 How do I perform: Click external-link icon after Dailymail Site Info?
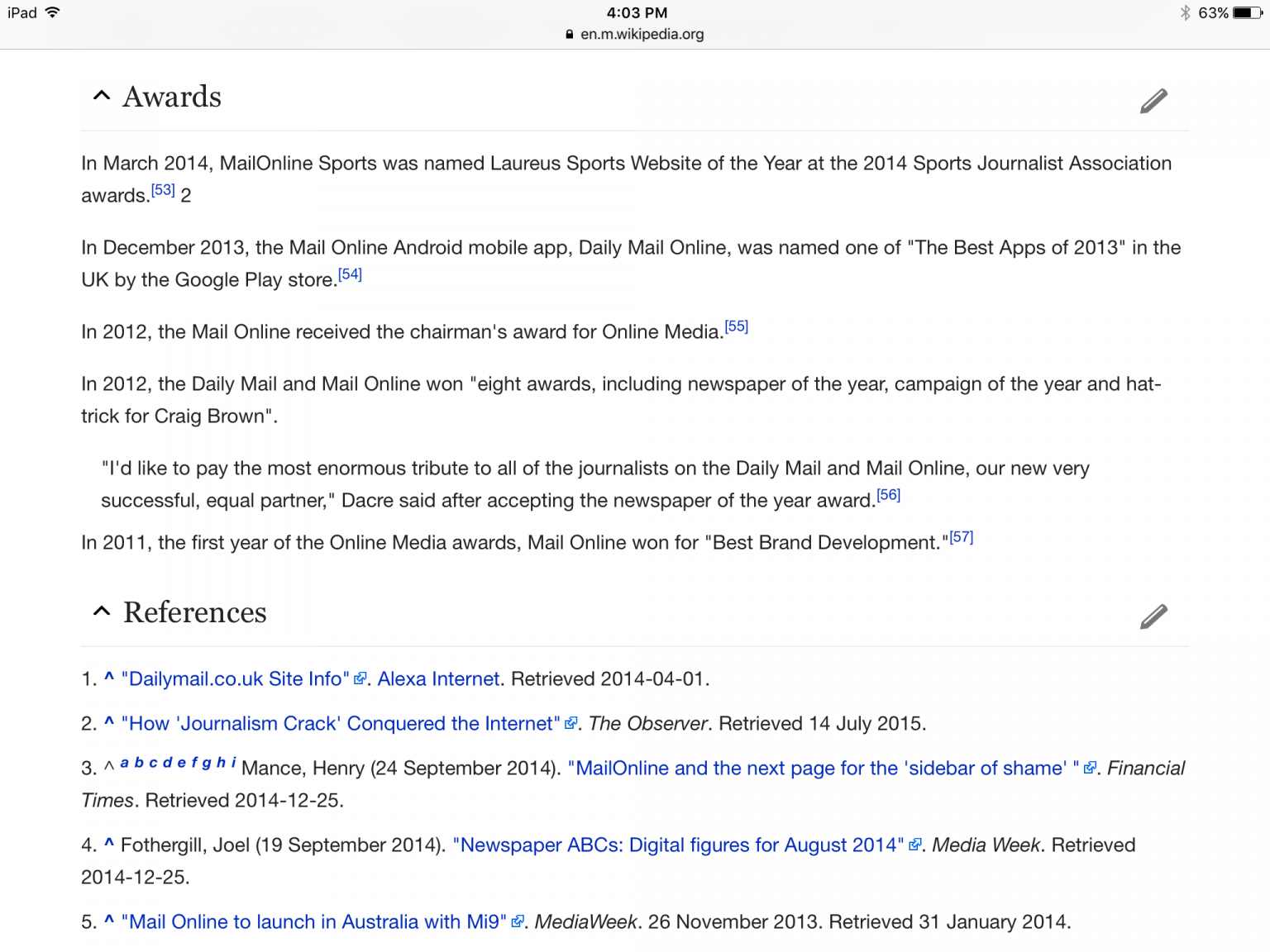coord(360,678)
